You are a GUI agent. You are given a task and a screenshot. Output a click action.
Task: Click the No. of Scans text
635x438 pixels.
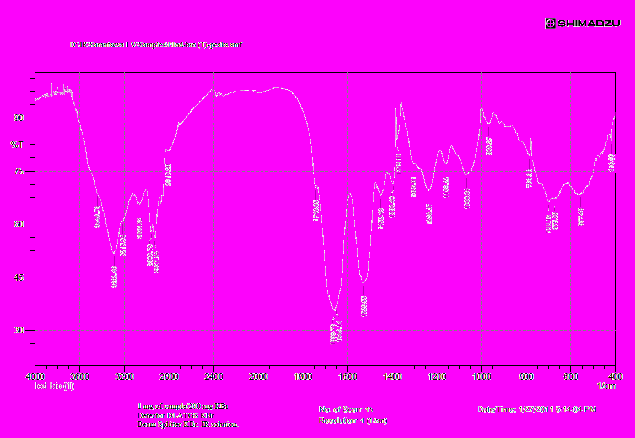pos(345,410)
